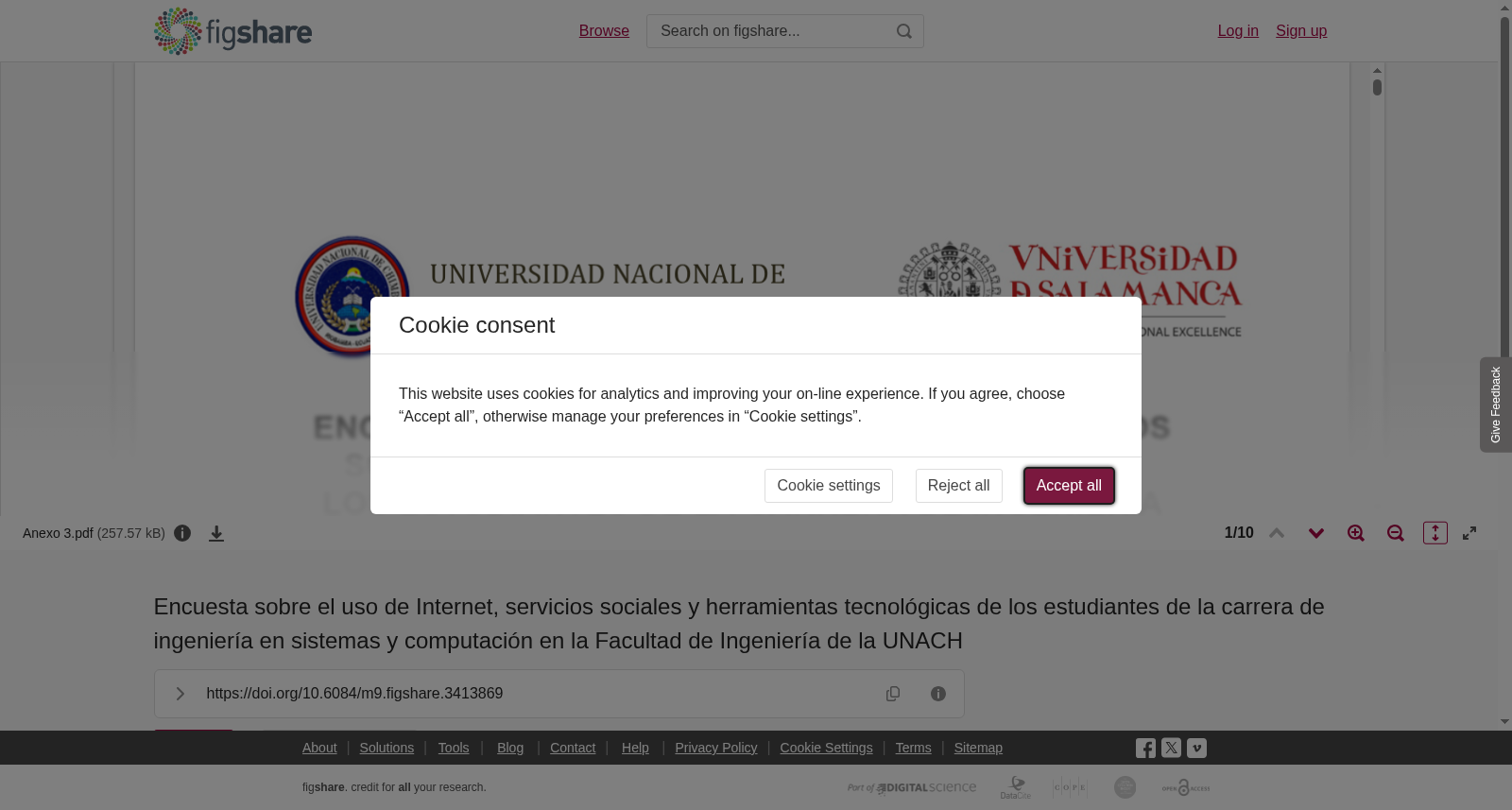Click the round badge logo in footer
The height and width of the screenshot is (810, 1512).
click(x=1125, y=787)
